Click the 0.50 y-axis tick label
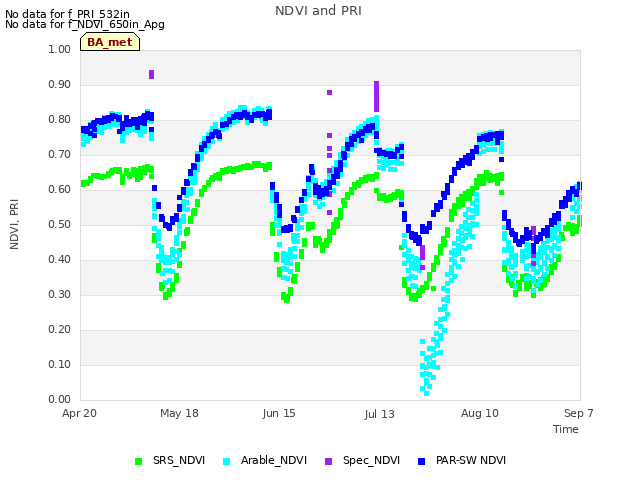This screenshot has height=480, width=640. coord(60,224)
